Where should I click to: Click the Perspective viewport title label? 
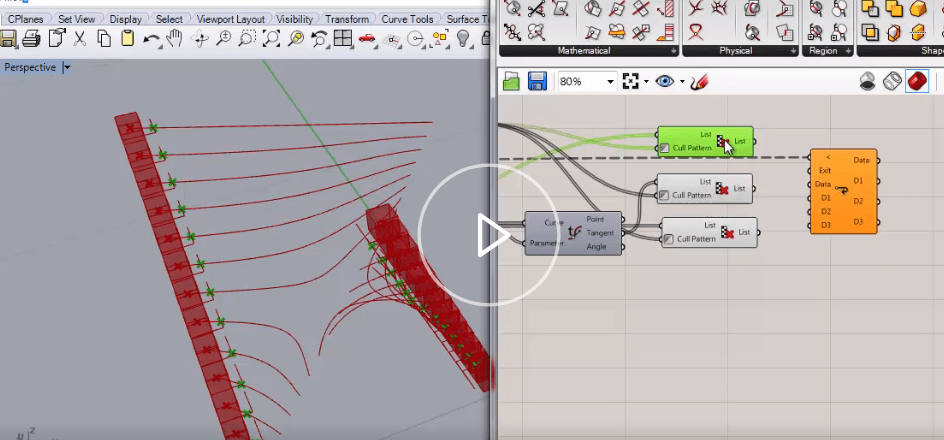[x=30, y=67]
